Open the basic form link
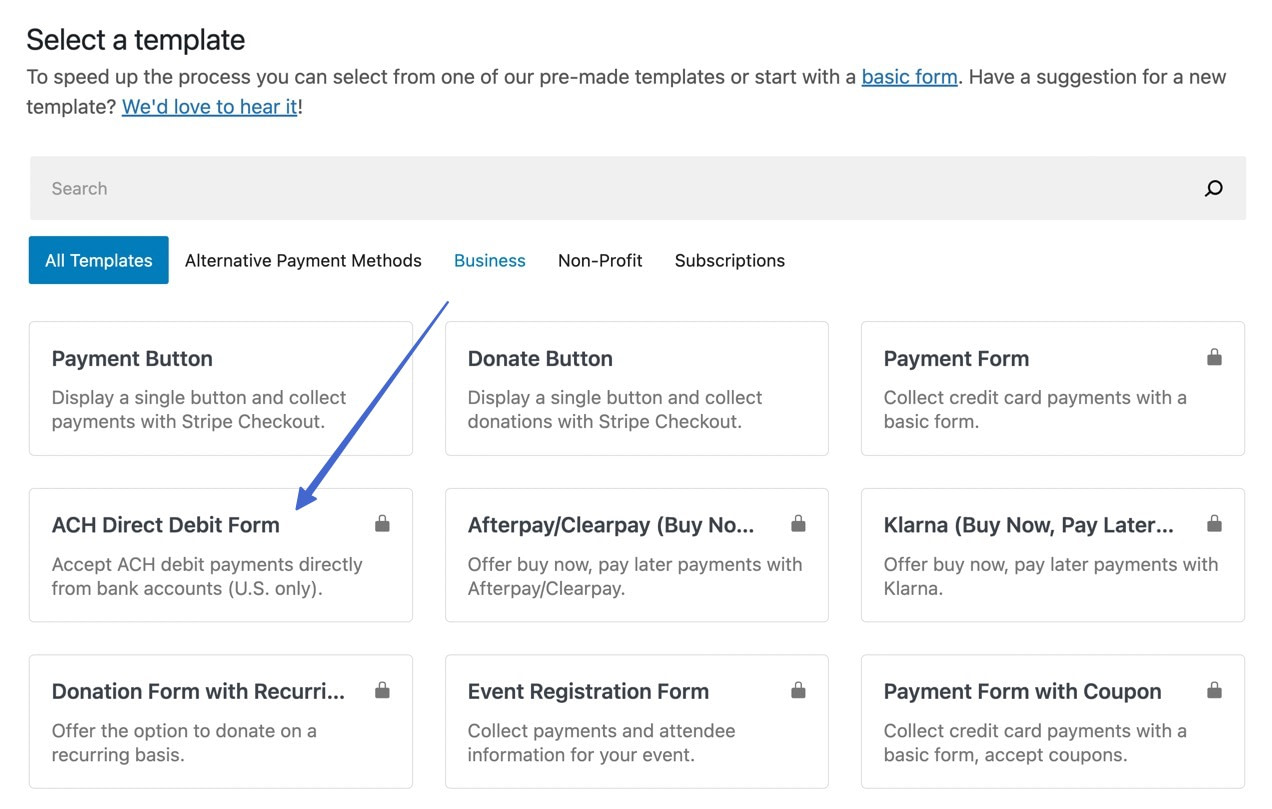Viewport: 1272px width, 809px height. pyautogui.click(x=909, y=77)
